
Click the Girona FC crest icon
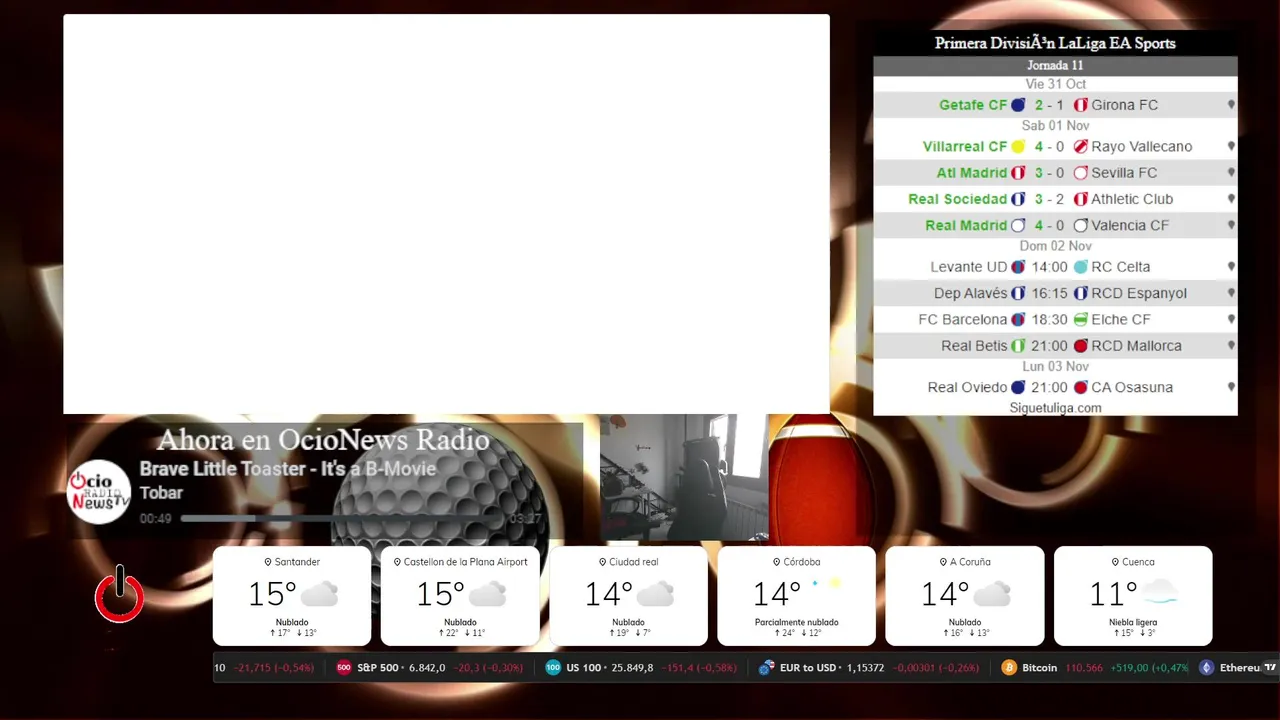(1080, 105)
